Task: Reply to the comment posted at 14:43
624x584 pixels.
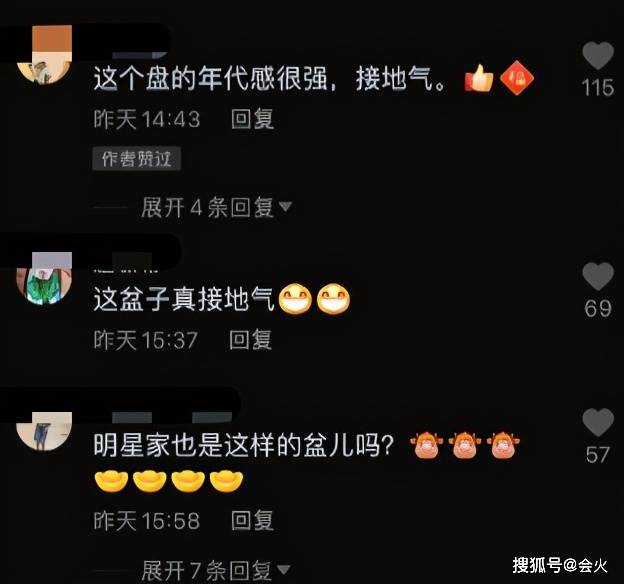Action: coord(253,119)
